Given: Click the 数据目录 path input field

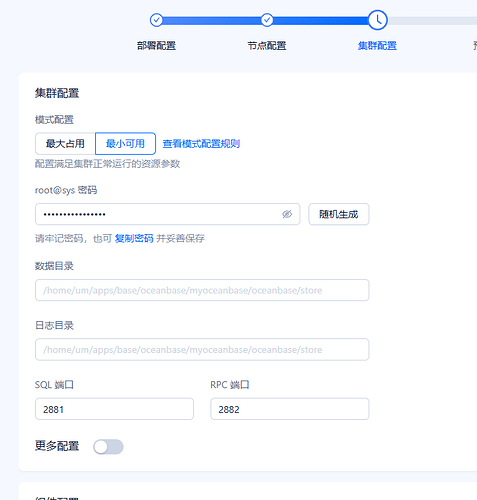Looking at the screenshot, I should [x=202, y=290].
